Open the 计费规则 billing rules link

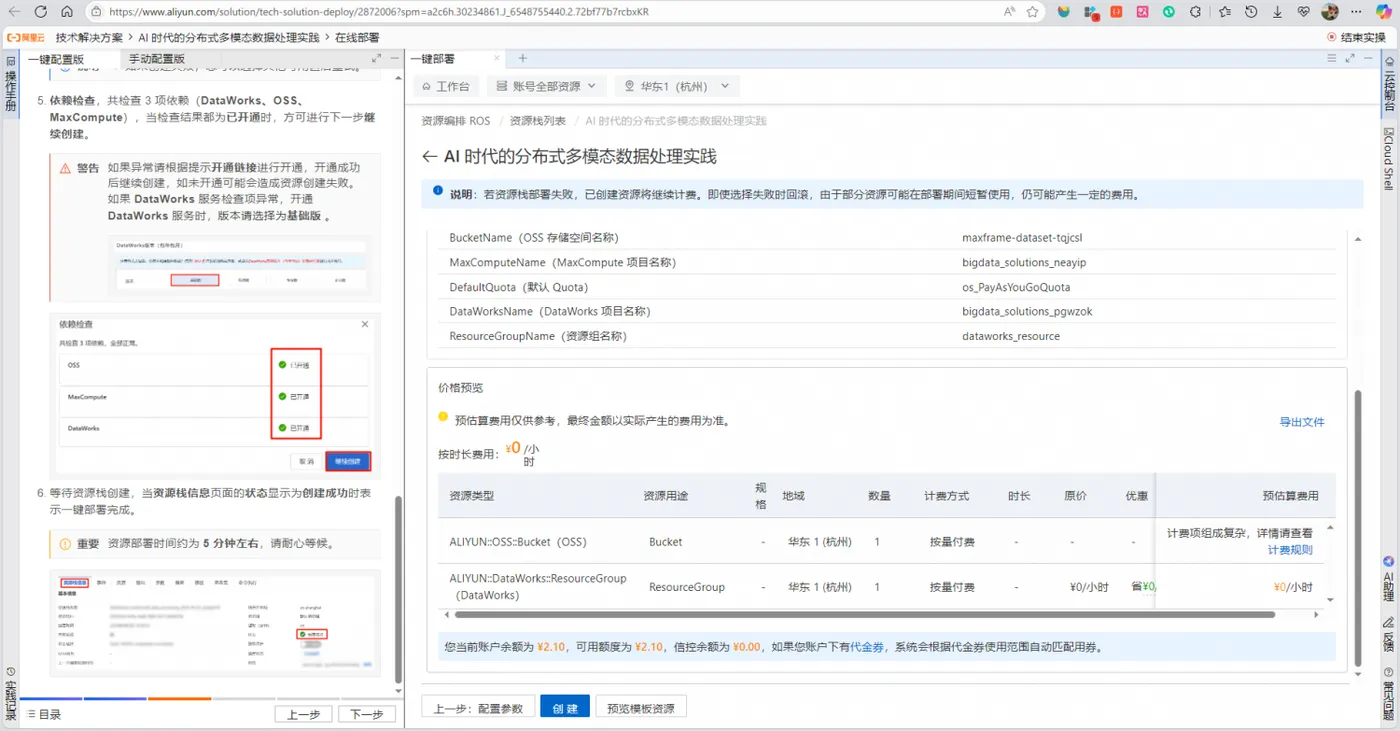click(1290, 550)
